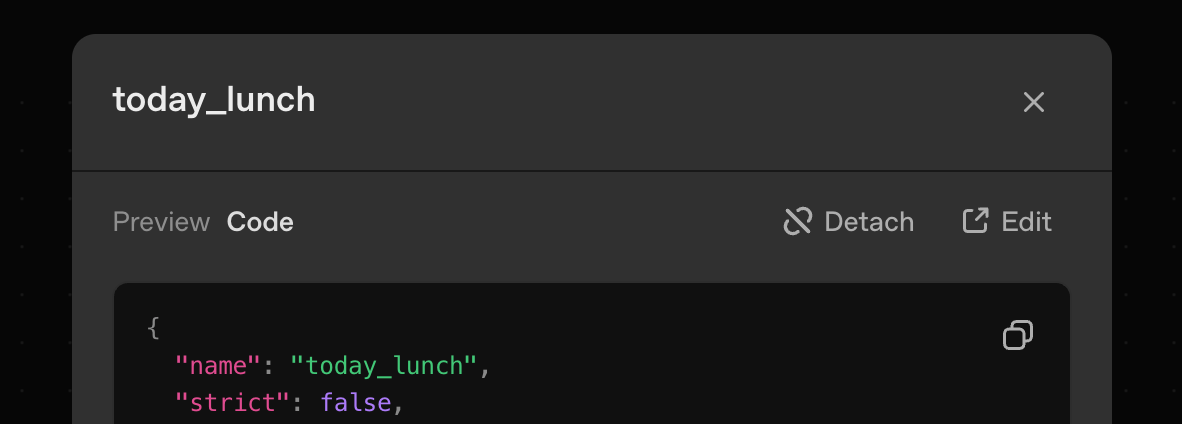The image size is (1182, 424).
Task: Click the colon after the "name" key
Action: (x=268, y=367)
